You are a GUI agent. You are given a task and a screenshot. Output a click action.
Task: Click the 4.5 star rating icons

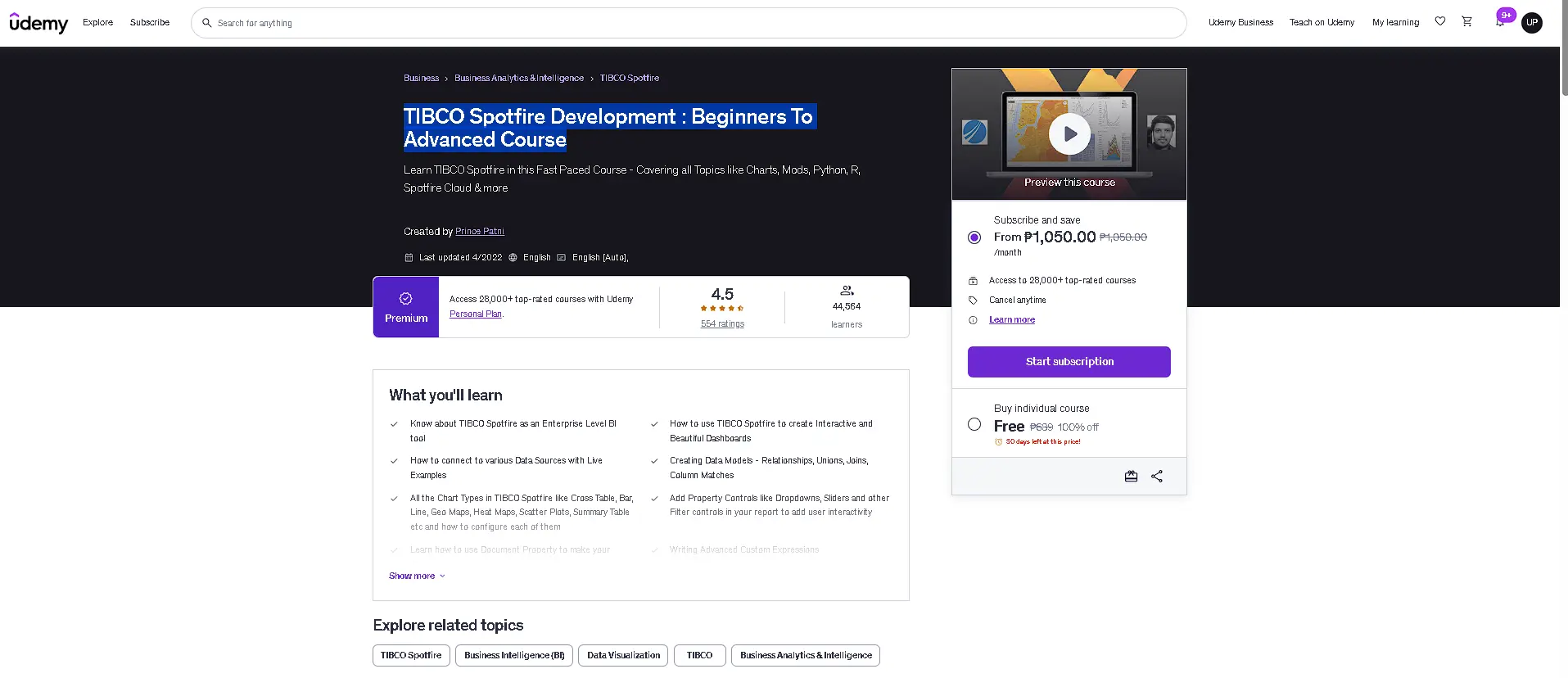click(x=722, y=309)
